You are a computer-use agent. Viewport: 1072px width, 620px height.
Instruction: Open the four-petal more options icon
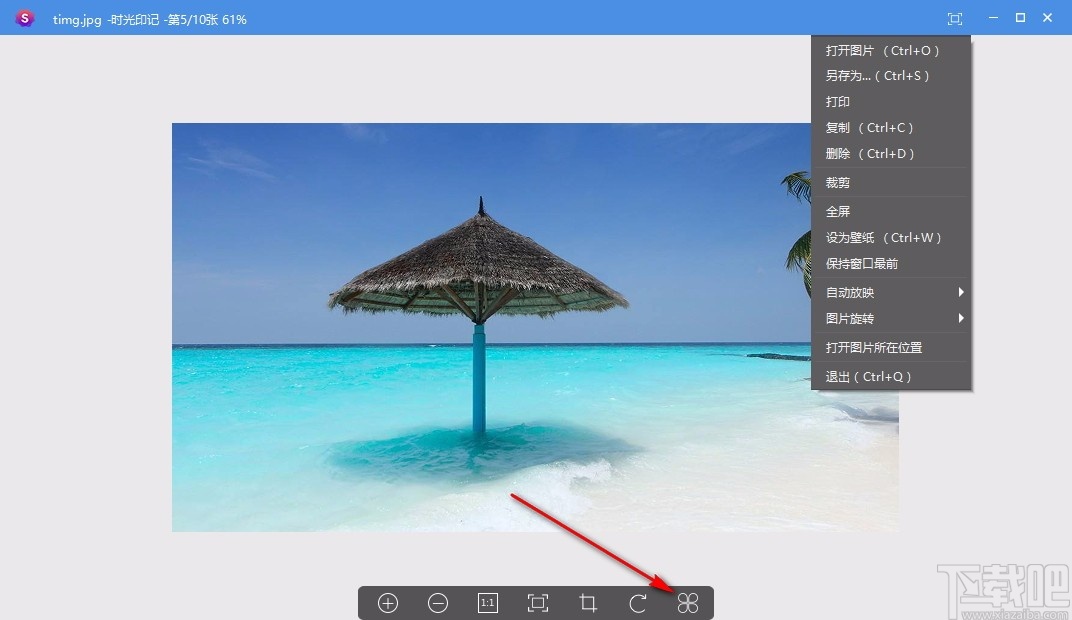tap(688, 603)
